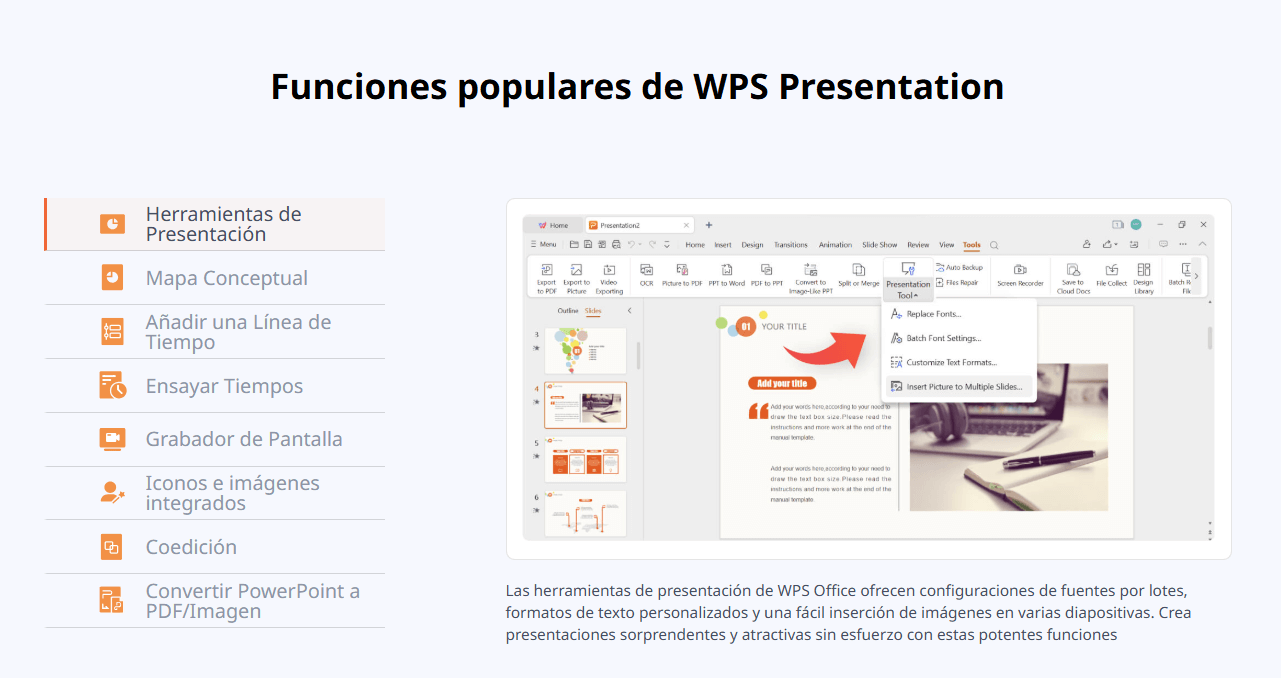Collapse the slide panel with left chevron

pyautogui.click(x=629, y=311)
